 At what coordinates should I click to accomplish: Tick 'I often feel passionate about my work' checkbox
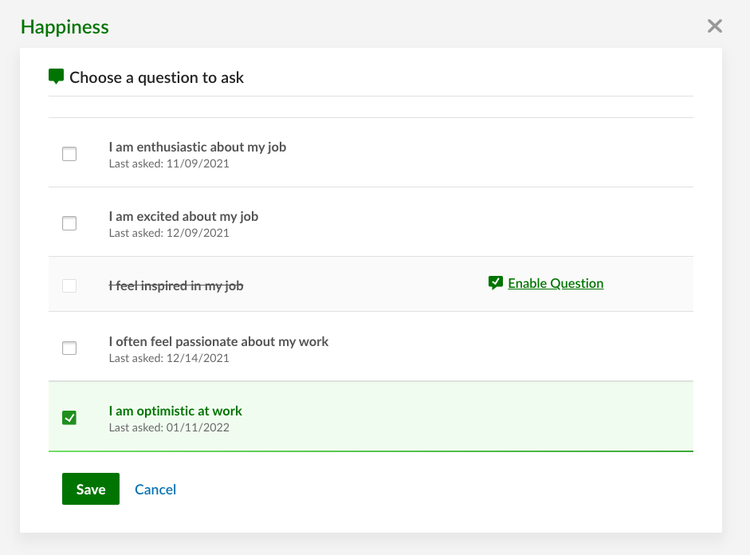coord(69,348)
